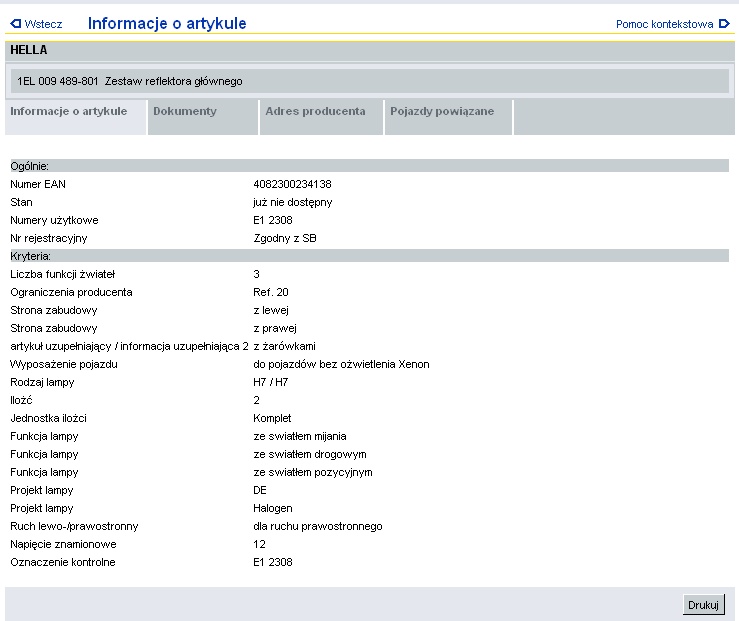Select the Informacje o artykule tab
Viewport: 739px width, 621px height.
point(76,116)
